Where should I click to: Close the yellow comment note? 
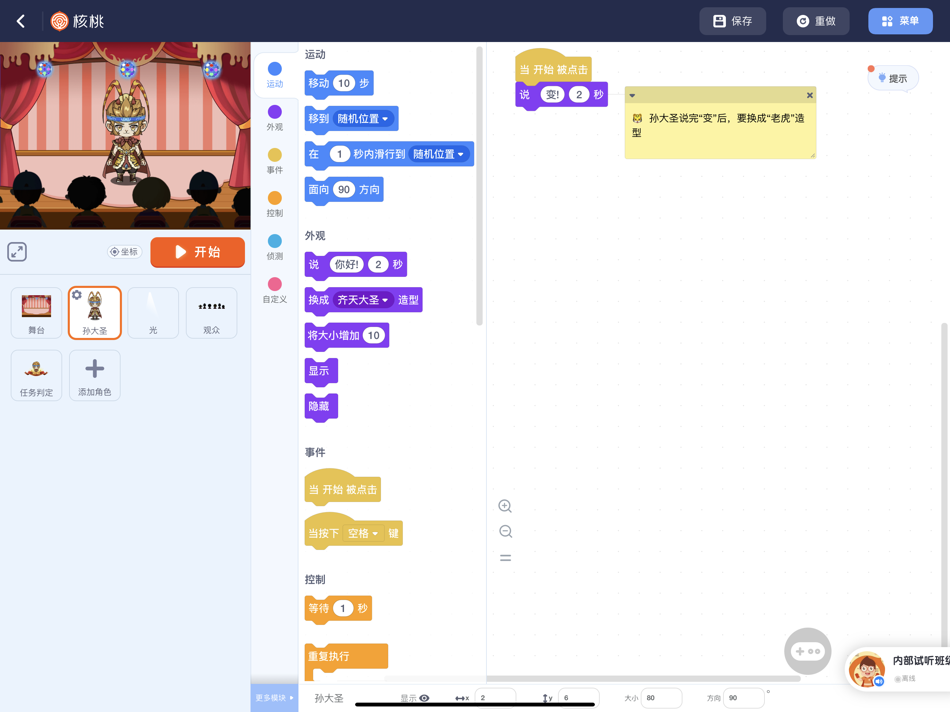[x=809, y=95]
